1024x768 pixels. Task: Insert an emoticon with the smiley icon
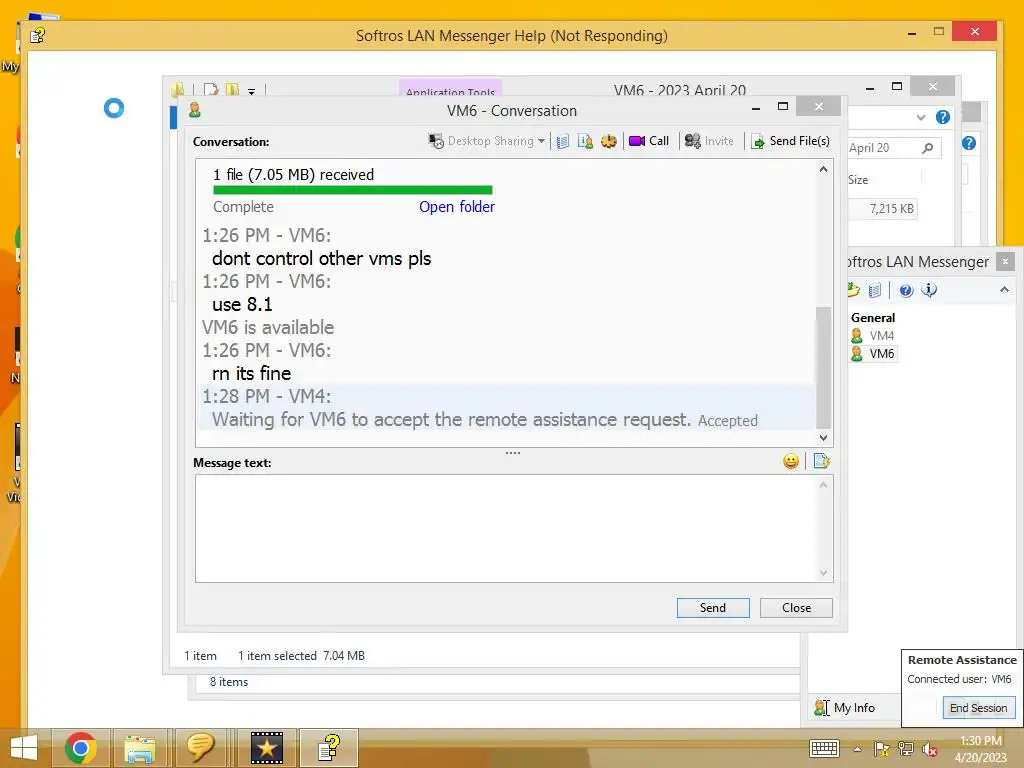tap(791, 462)
